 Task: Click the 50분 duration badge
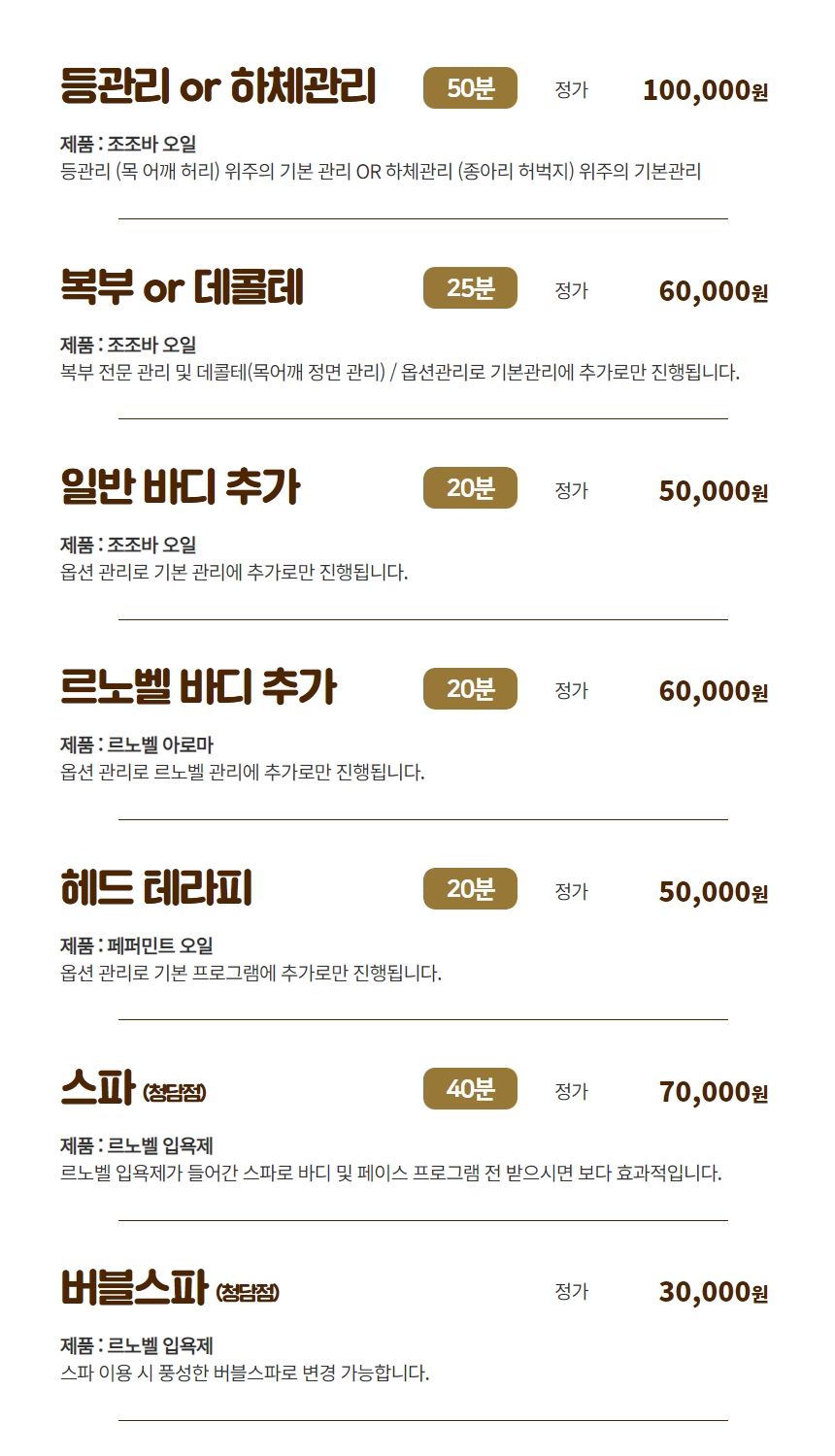(x=470, y=88)
